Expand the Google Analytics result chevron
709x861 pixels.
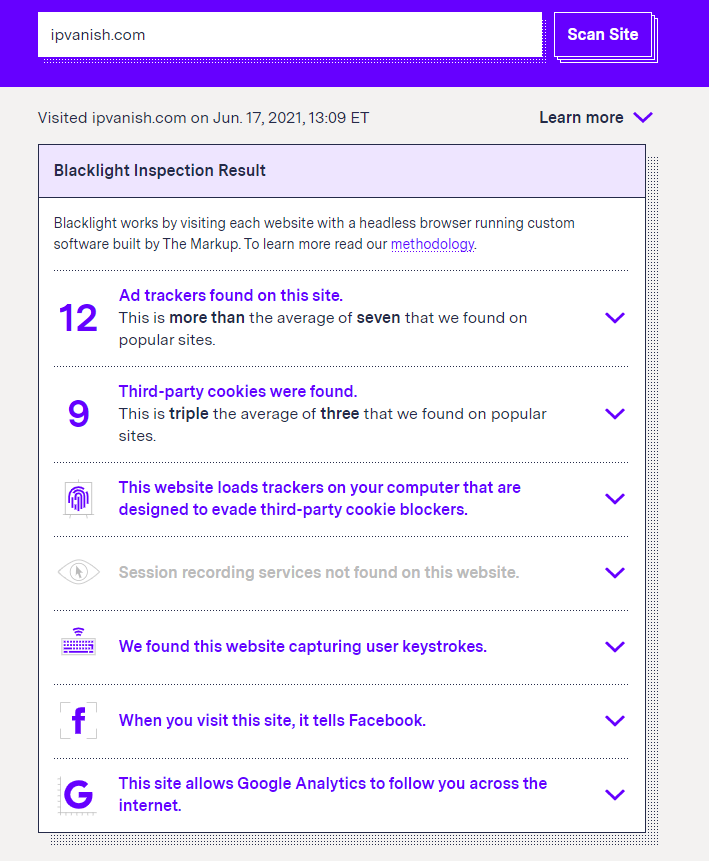click(615, 795)
